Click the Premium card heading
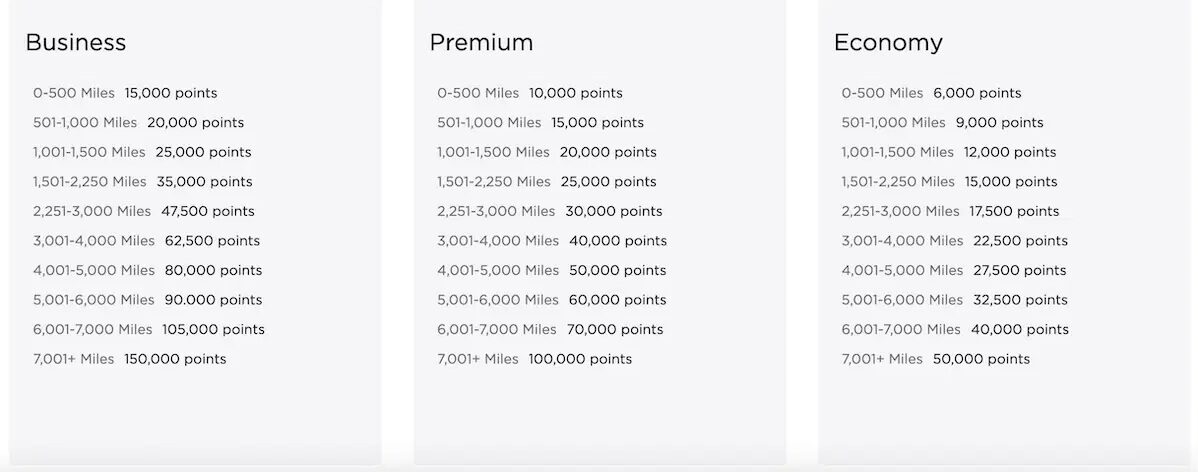 (x=481, y=43)
